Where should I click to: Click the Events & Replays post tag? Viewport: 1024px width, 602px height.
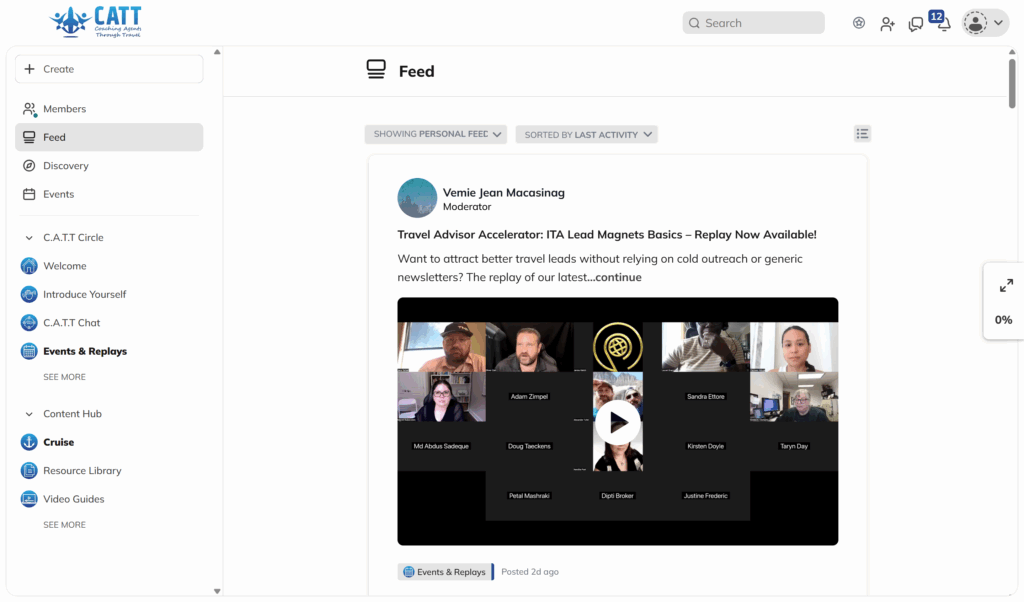[x=445, y=572]
